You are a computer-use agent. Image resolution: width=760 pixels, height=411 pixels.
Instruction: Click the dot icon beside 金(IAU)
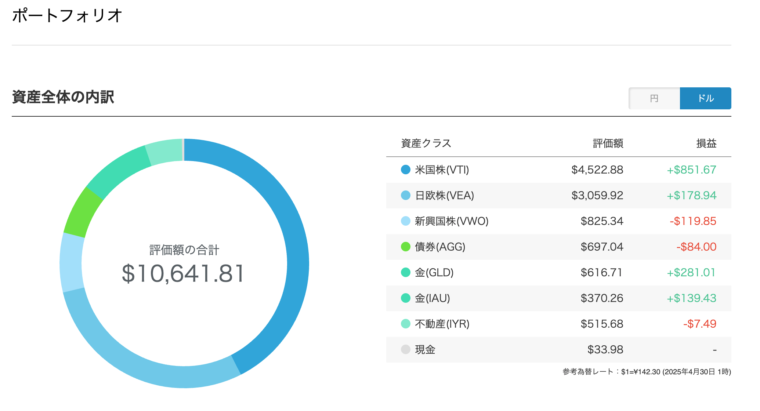(405, 298)
